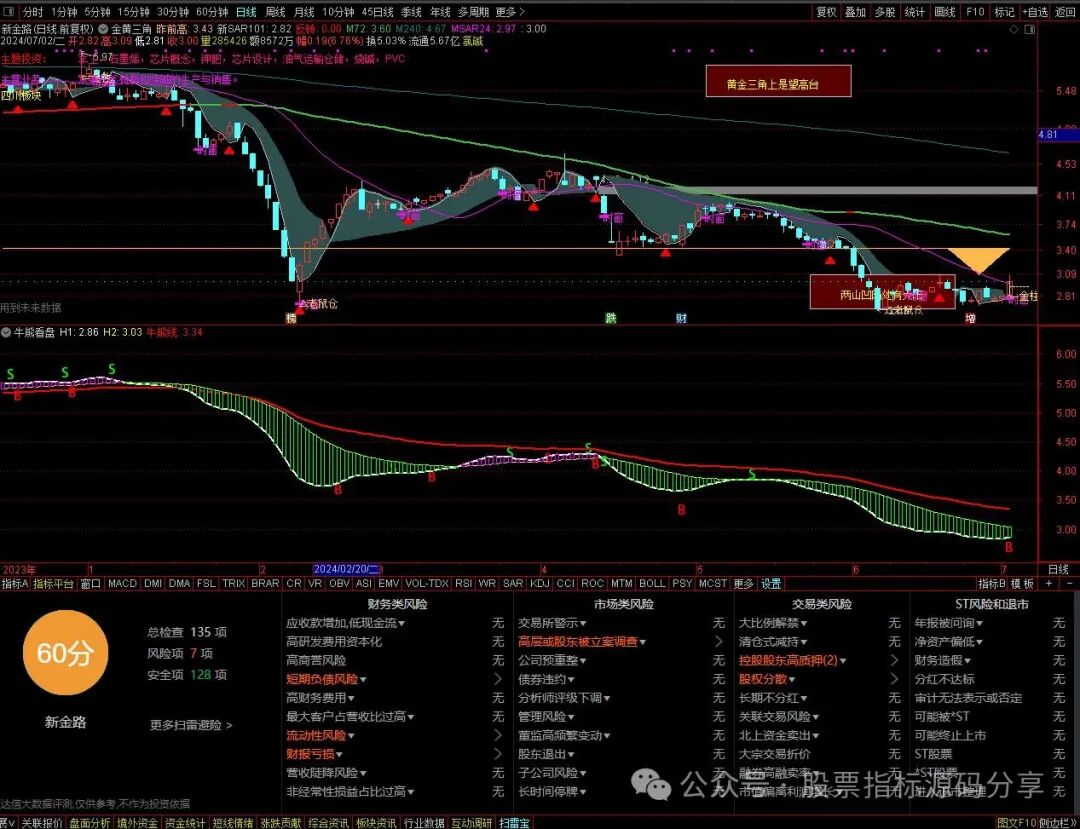Click the 2024/02/20 date marker on time axis
Image resolution: width=1080 pixels, height=829 pixels.
(x=346, y=569)
